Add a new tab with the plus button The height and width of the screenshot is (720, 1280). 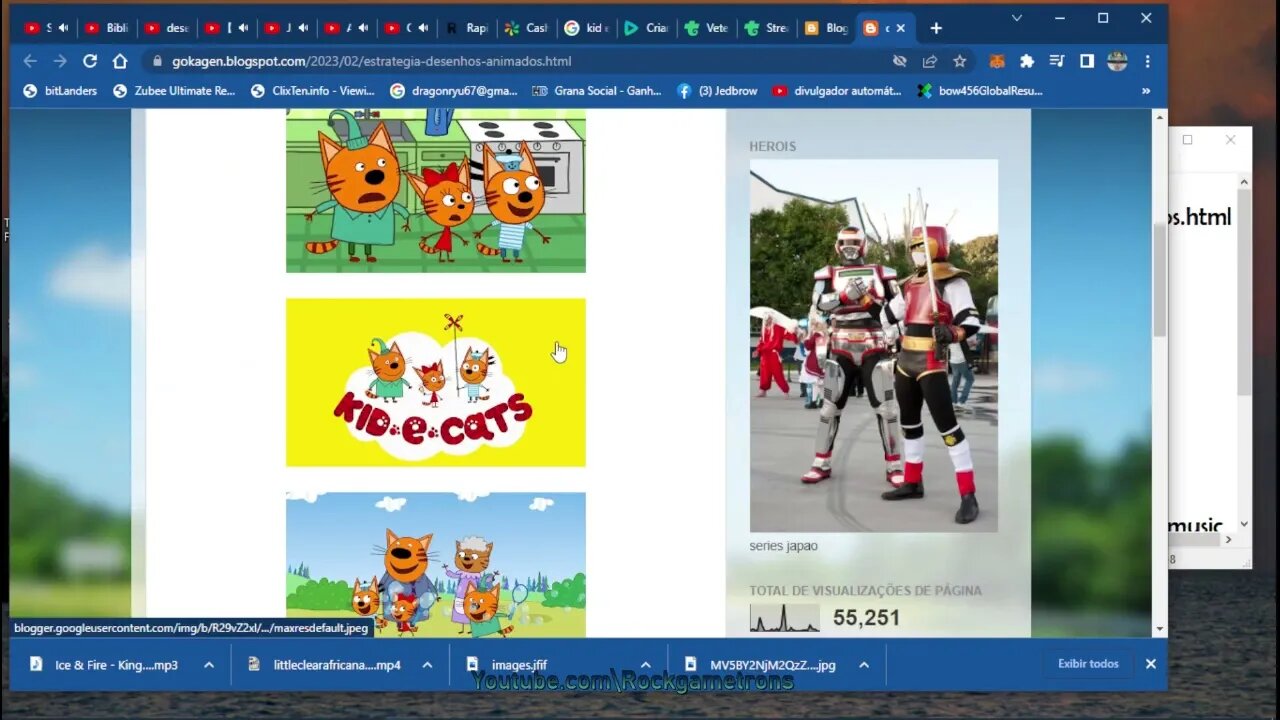point(936,28)
